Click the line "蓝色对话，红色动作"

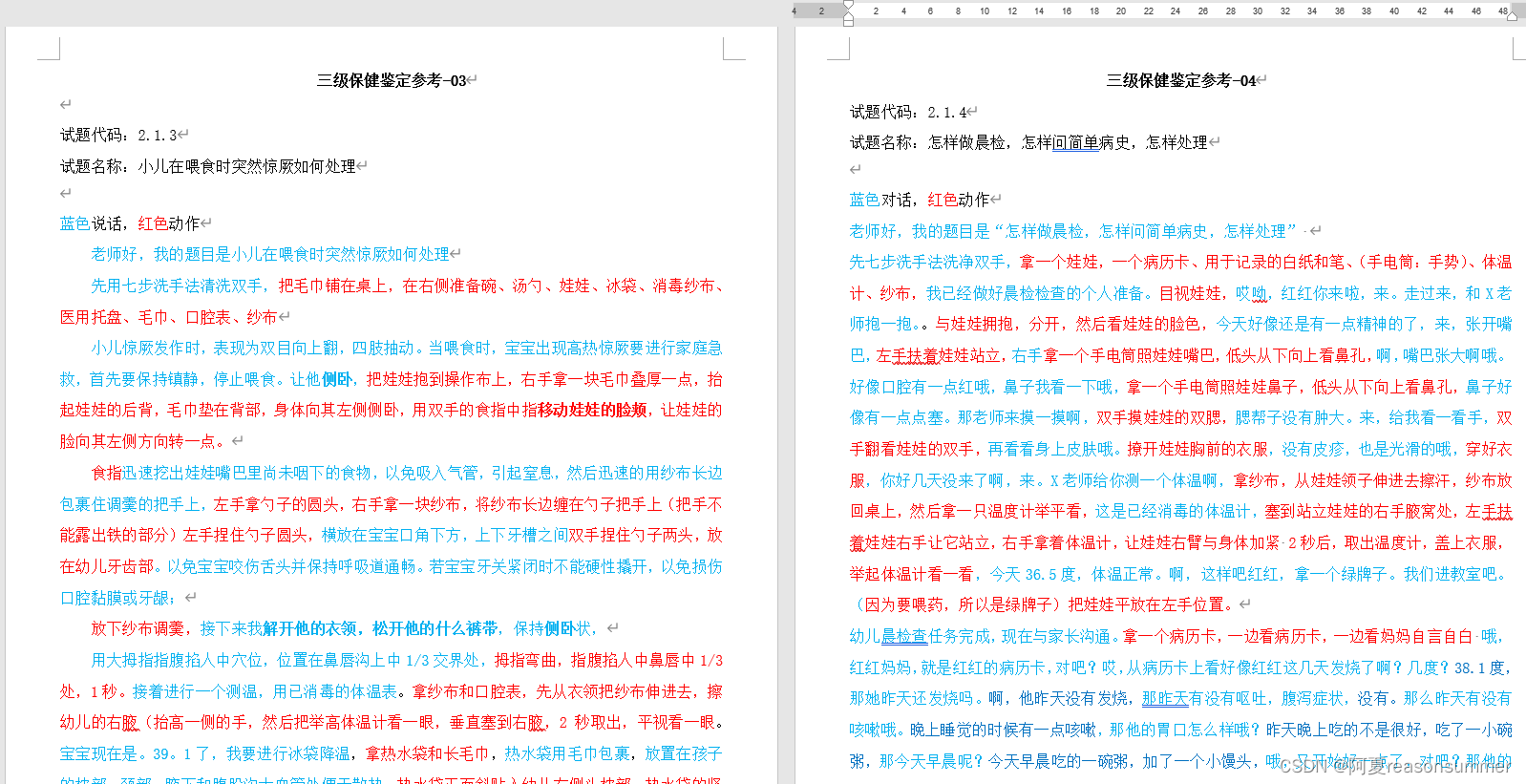pyautogui.click(x=920, y=200)
